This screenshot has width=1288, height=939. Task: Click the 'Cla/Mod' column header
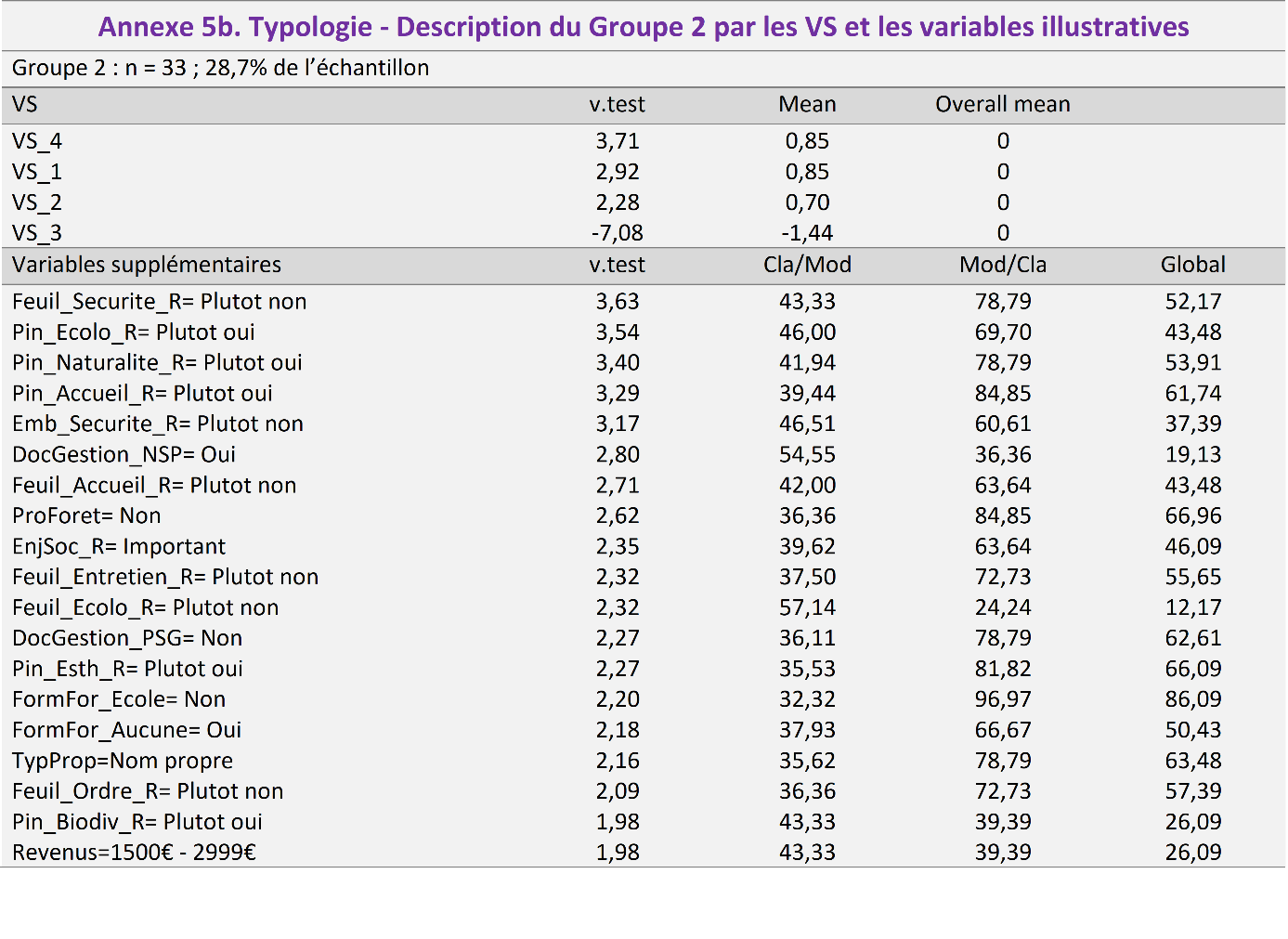(807, 265)
